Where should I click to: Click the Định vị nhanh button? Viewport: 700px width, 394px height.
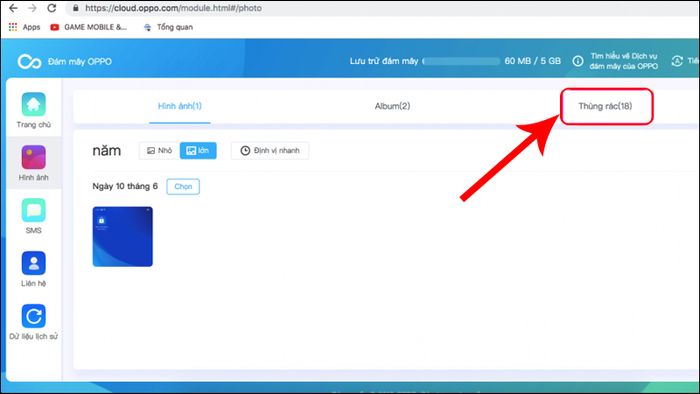[270, 151]
